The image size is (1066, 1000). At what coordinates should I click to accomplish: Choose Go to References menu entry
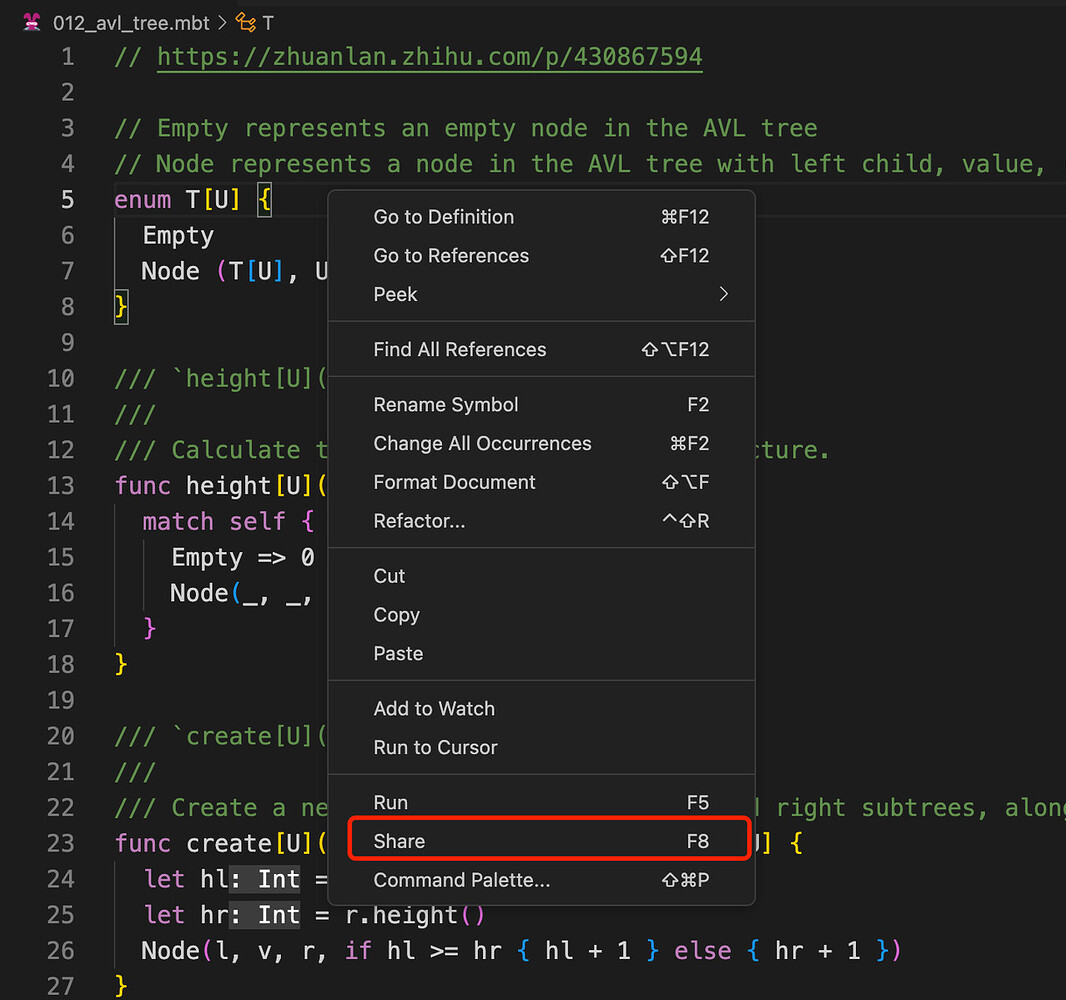(450, 256)
